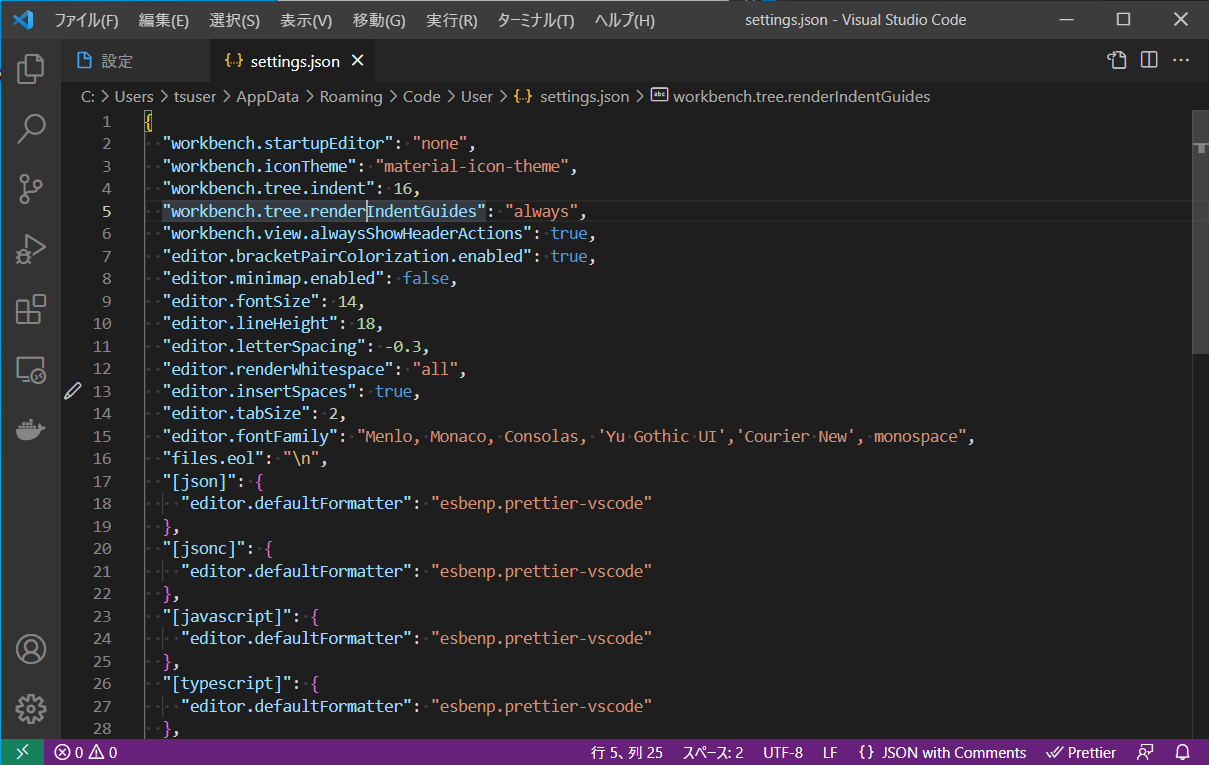Click the "always" value on line 5
Viewport: 1209px width, 765px height.
[x=543, y=211]
